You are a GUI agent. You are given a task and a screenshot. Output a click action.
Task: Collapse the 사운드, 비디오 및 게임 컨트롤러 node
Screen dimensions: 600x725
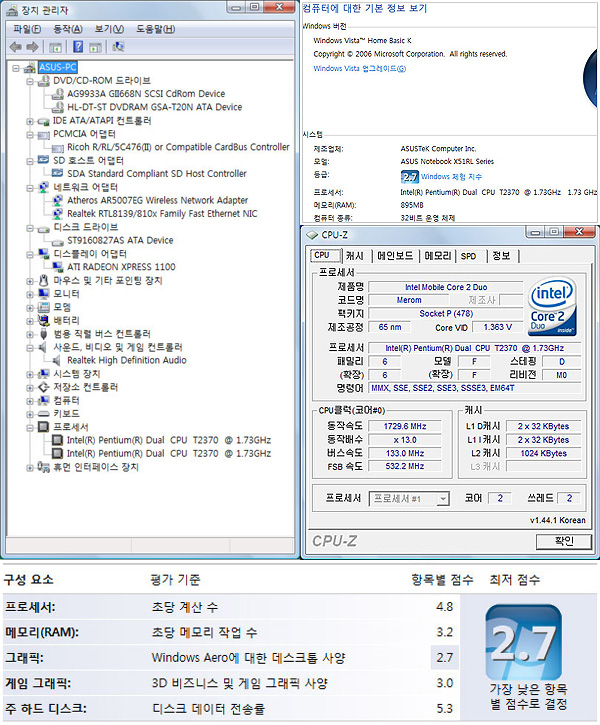30,348
